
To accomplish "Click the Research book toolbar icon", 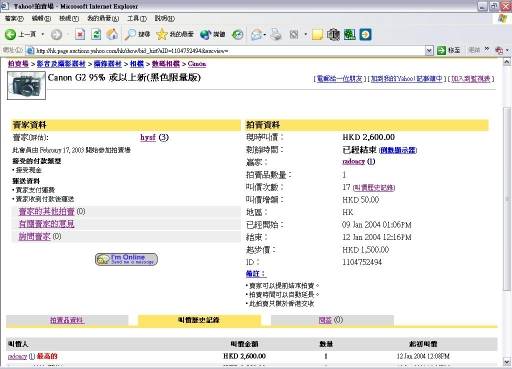I will (x=333, y=34).
